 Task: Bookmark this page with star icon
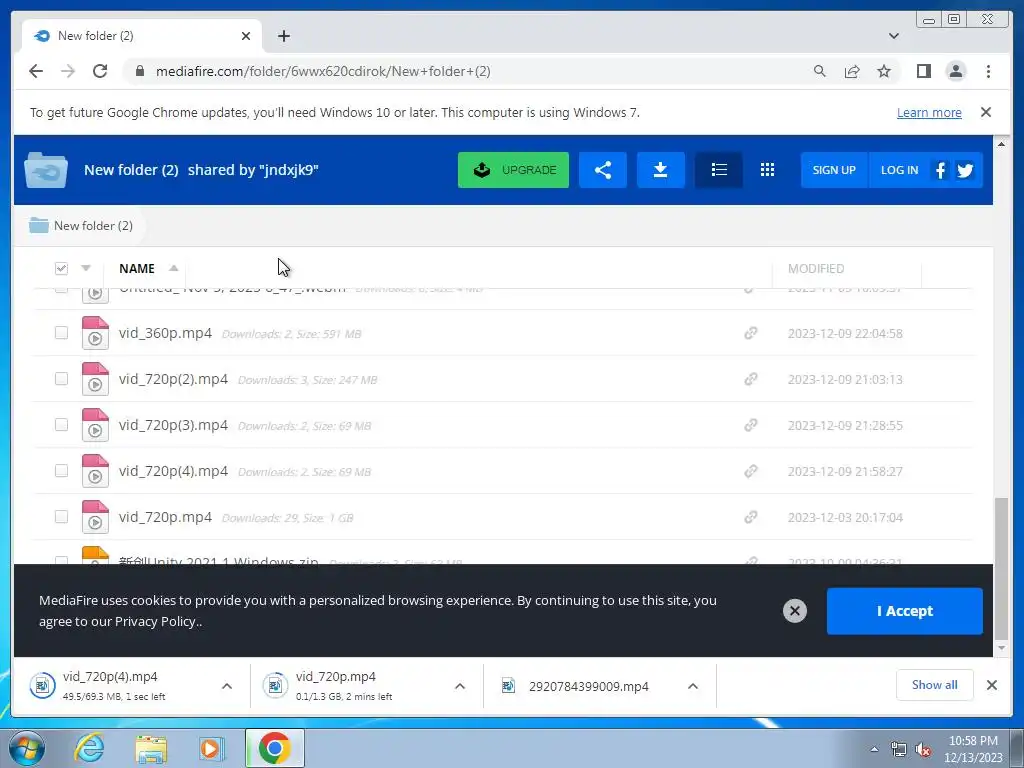pyautogui.click(x=884, y=71)
